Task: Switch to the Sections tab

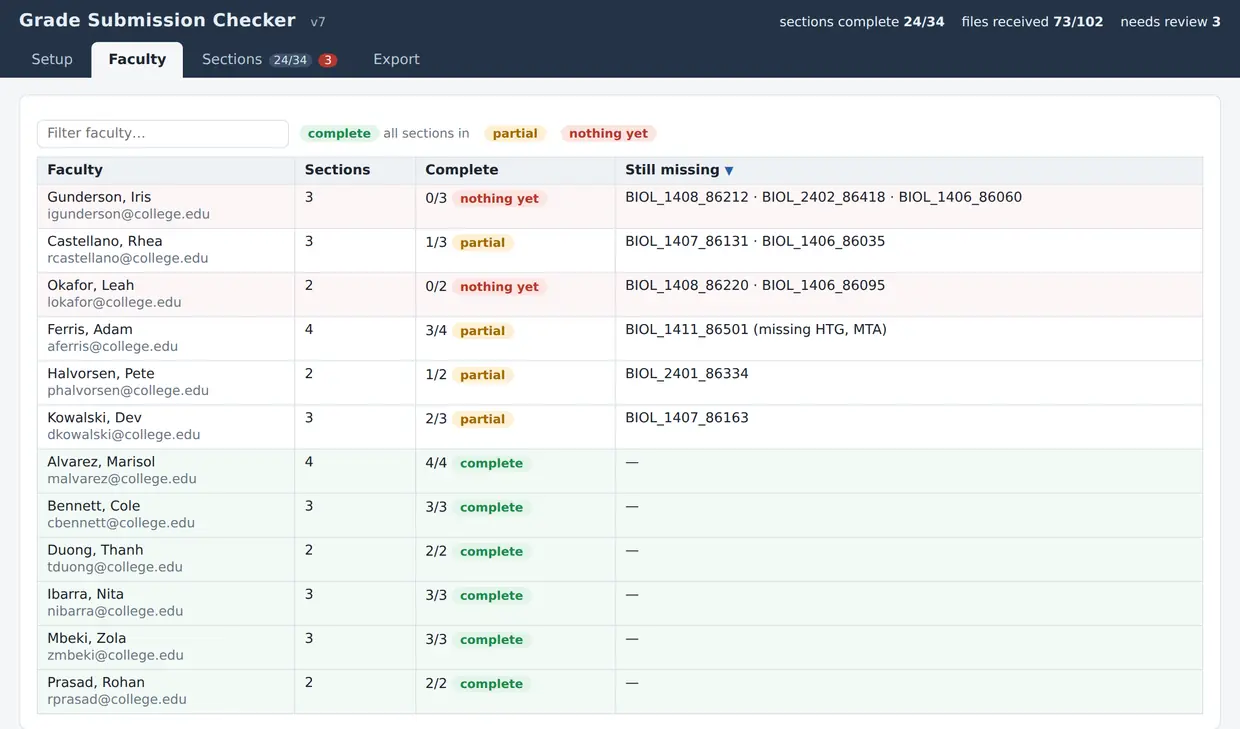Action: [269, 59]
